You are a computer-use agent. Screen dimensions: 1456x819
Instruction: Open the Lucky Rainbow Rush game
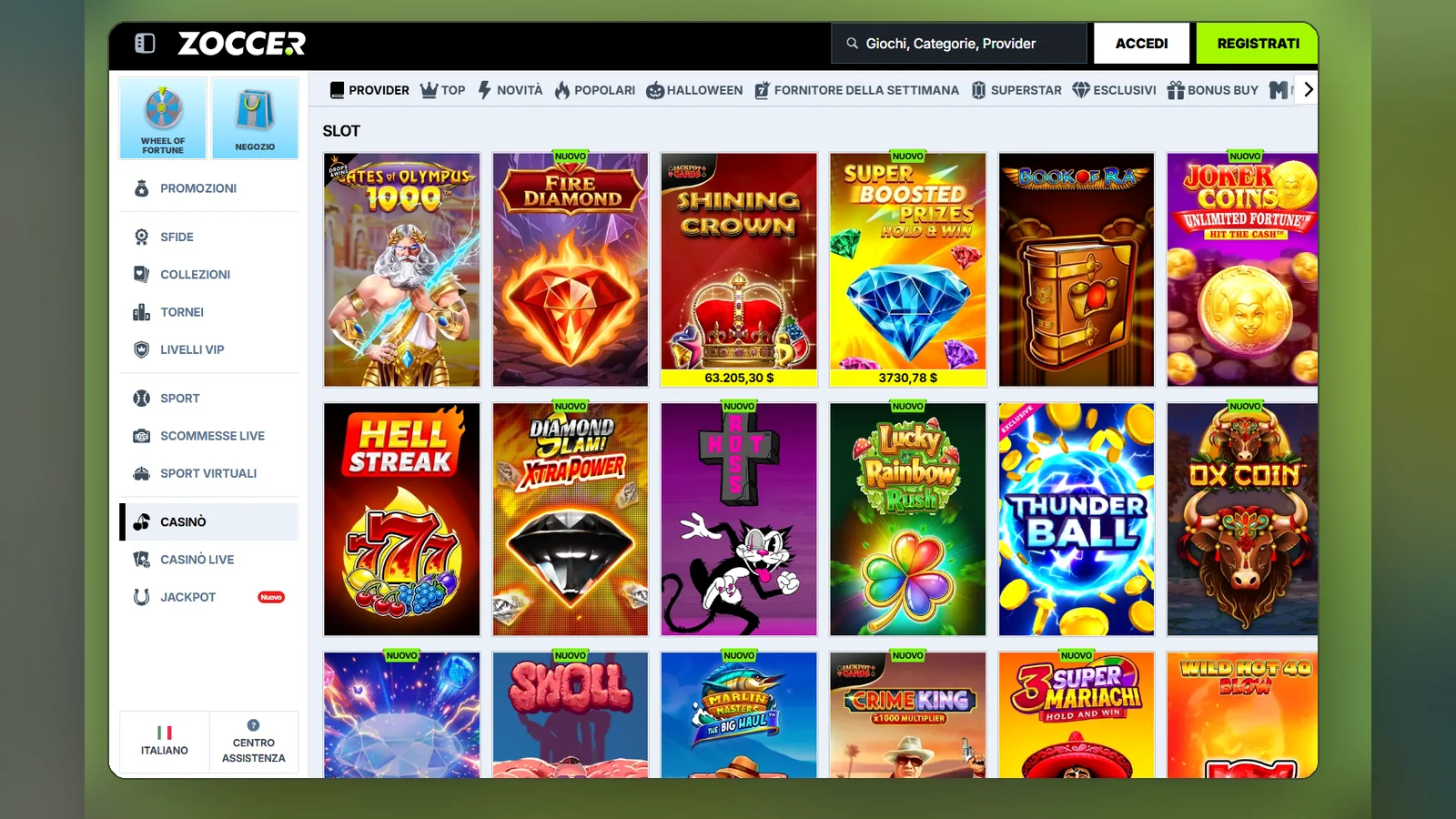pyautogui.click(x=908, y=519)
